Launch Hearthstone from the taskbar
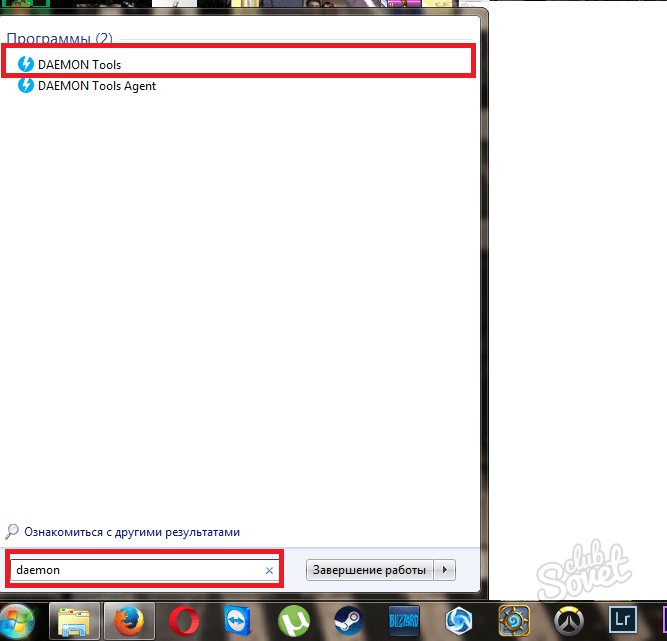Screen dimensions: 667x641 (513, 622)
